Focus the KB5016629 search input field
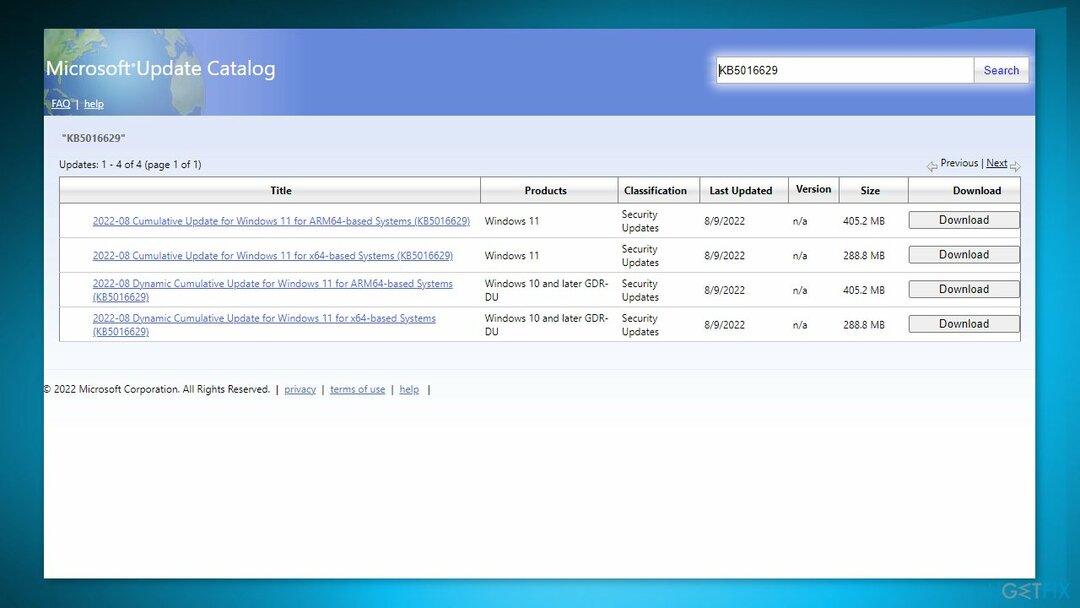The width and height of the screenshot is (1080, 608). [844, 70]
